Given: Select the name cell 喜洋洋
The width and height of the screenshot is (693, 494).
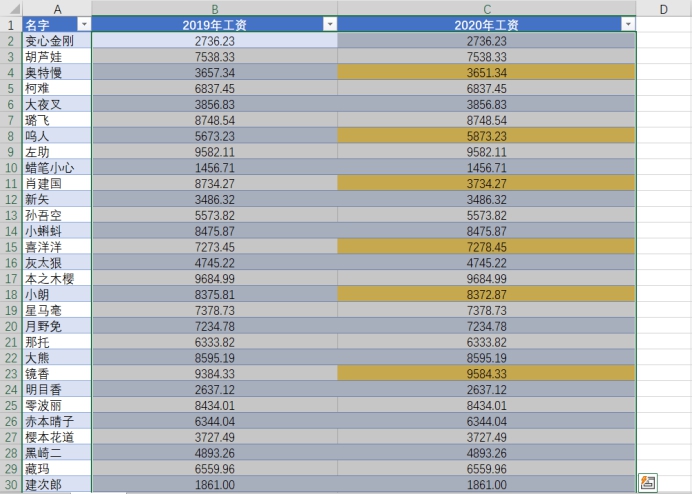Looking at the screenshot, I should (57, 247).
